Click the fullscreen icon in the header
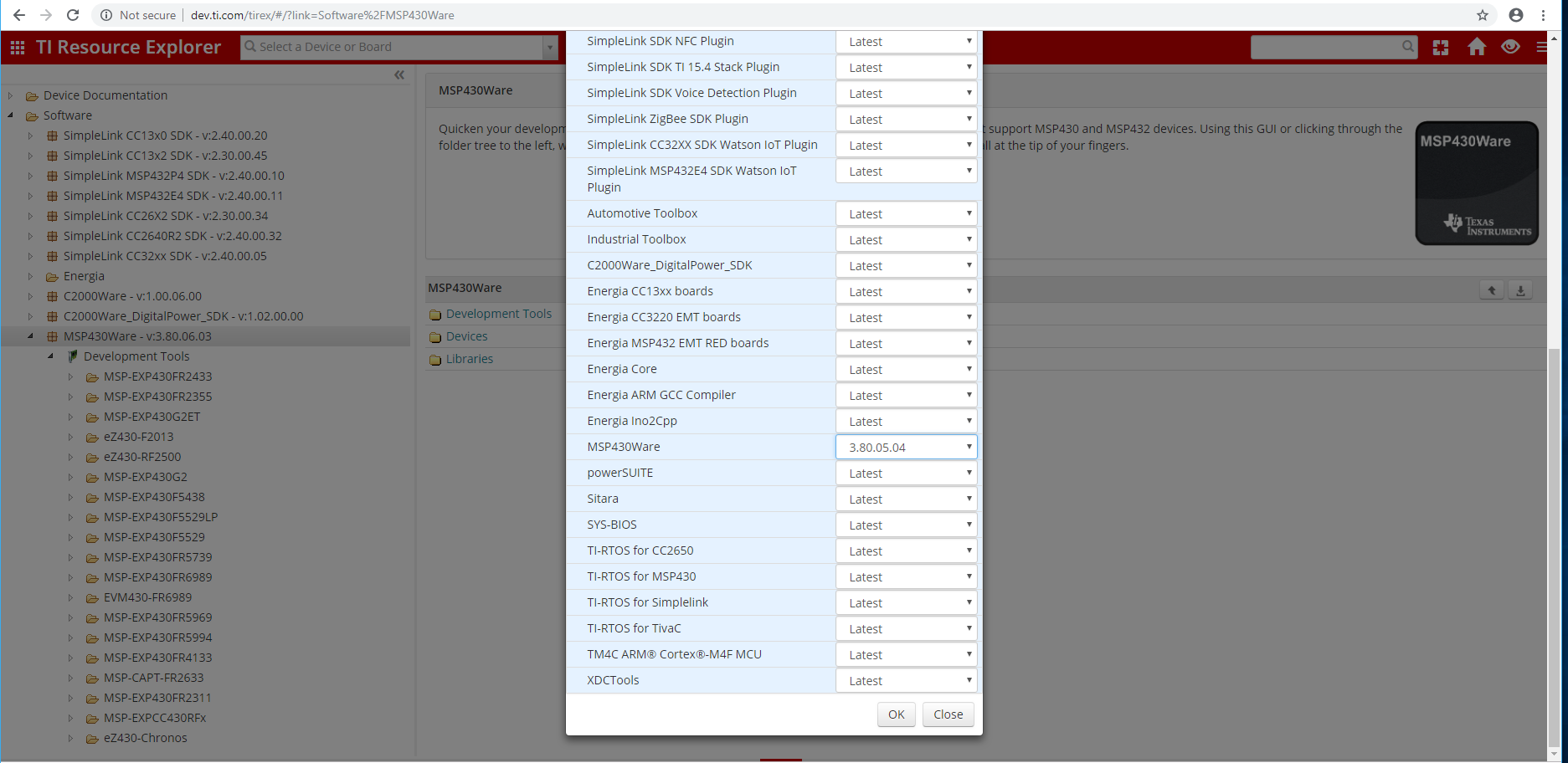 1441,48
